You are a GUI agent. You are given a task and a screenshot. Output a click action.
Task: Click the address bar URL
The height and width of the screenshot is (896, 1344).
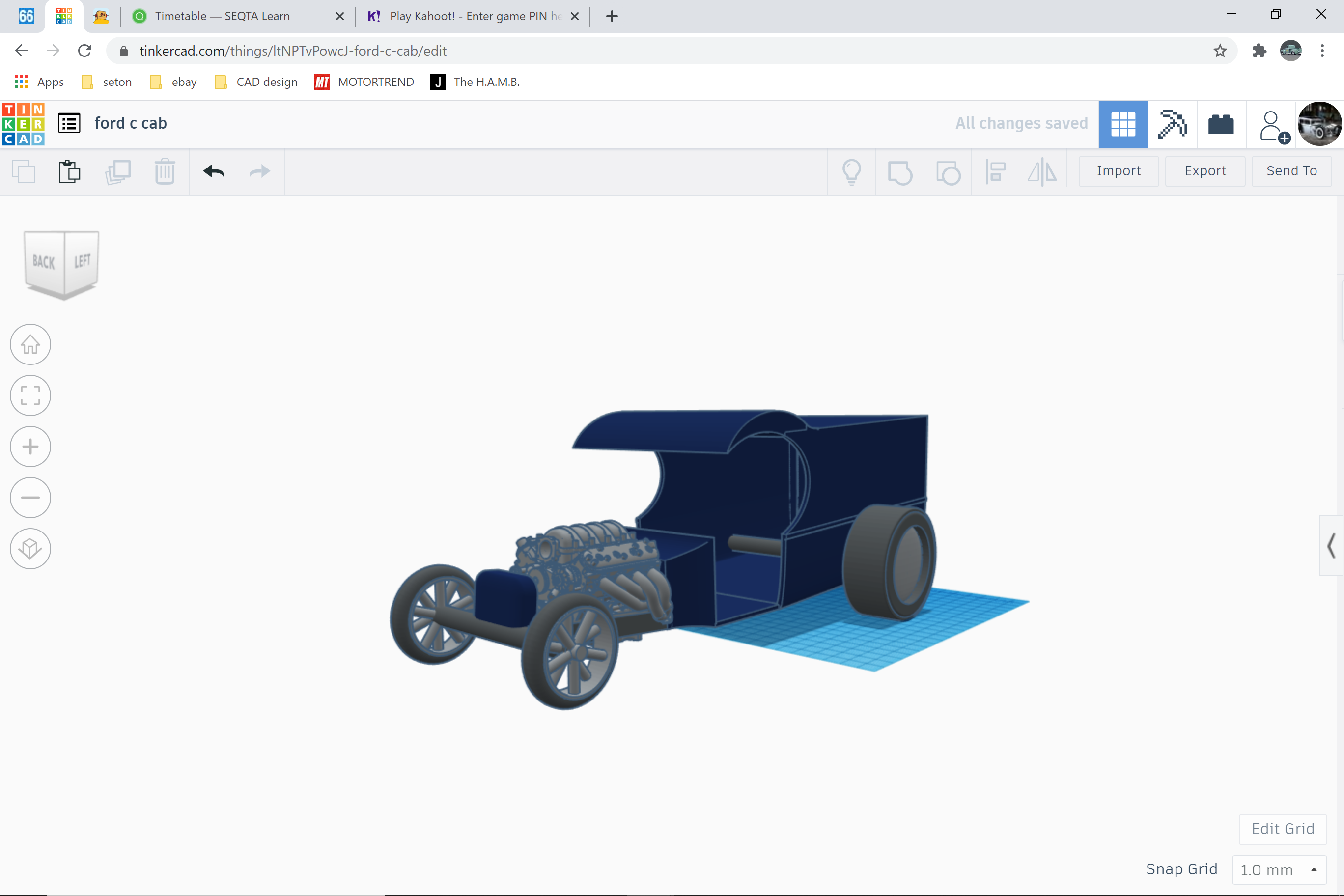point(293,51)
